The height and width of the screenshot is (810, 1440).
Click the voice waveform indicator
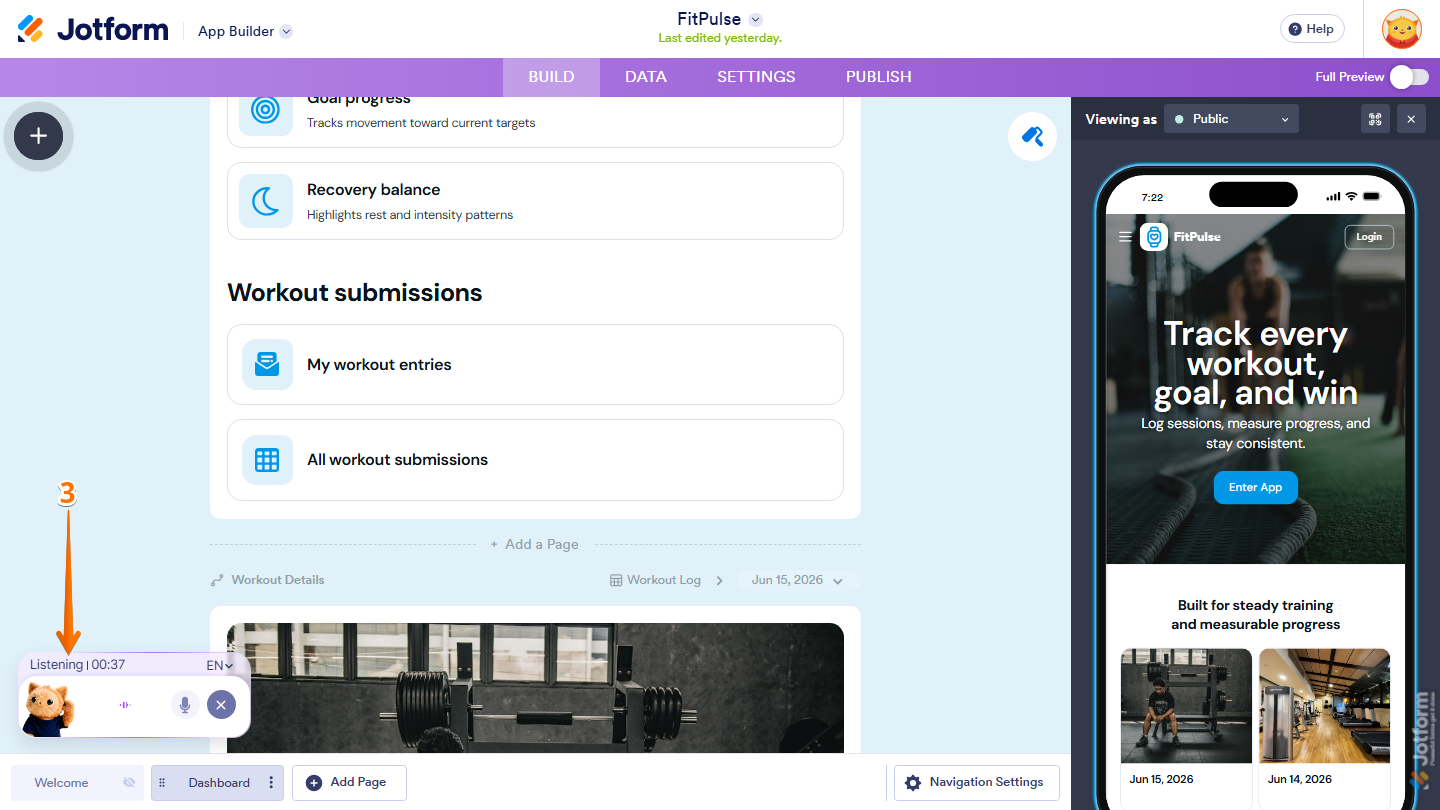[x=125, y=705]
